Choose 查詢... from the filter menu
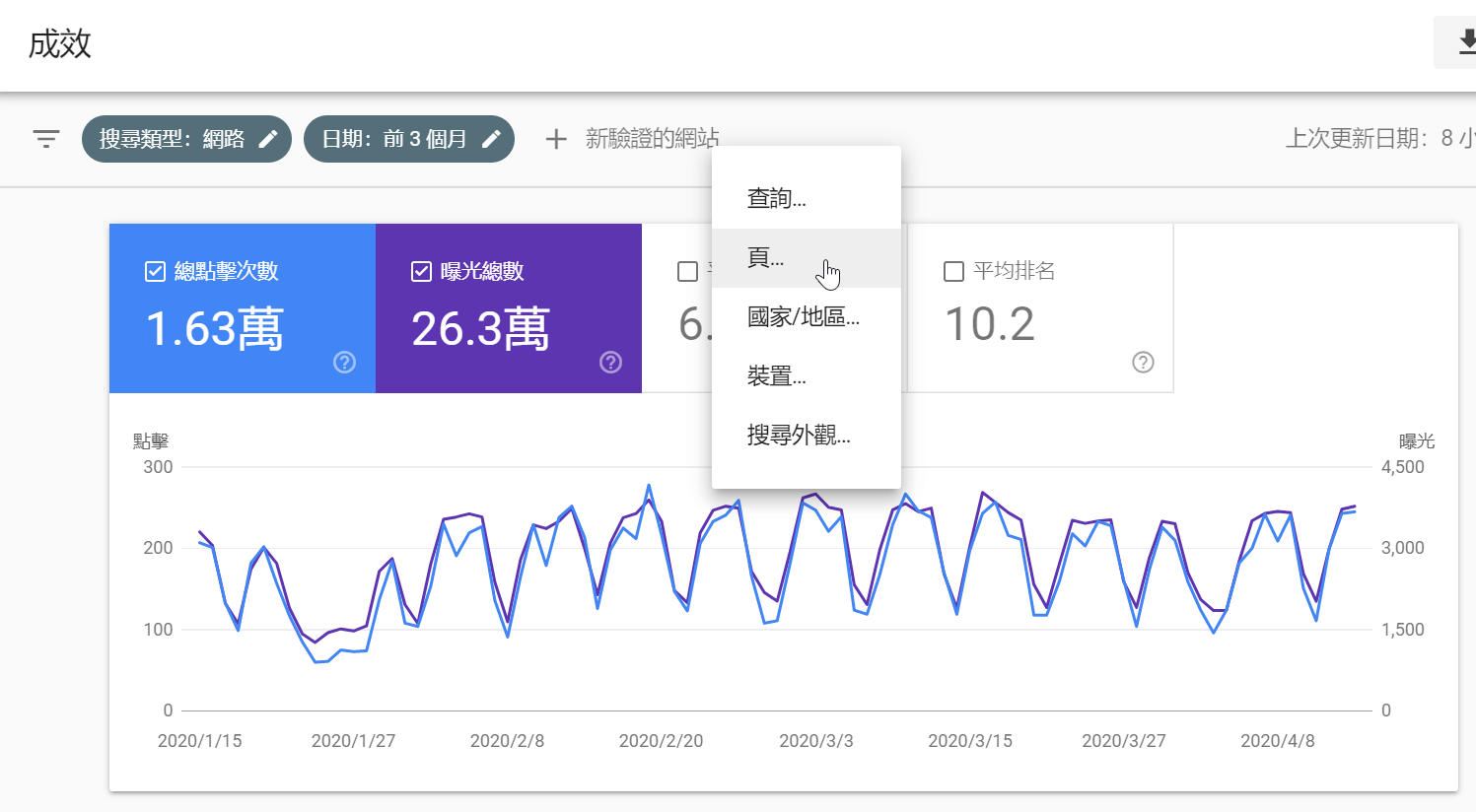This screenshot has width=1476, height=812. point(807,199)
